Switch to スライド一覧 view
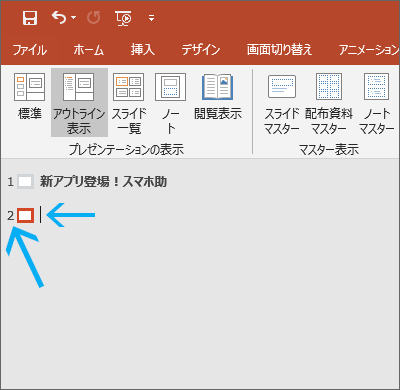This screenshot has width=400, height=390. (x=129, y=103)
